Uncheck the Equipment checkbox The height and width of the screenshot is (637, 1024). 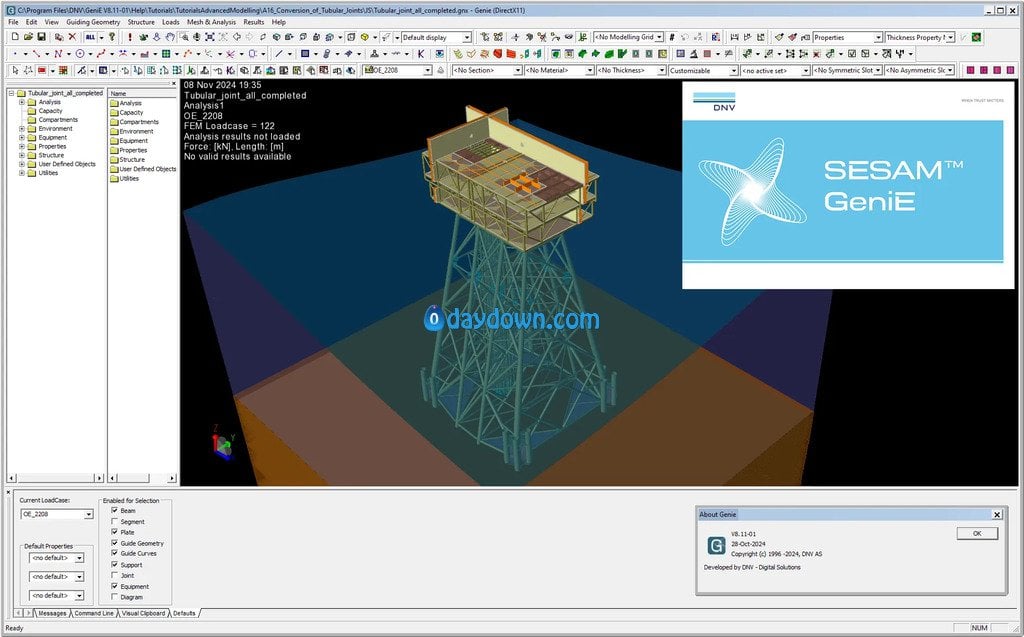pyautogui.click(x=114, y=586)
